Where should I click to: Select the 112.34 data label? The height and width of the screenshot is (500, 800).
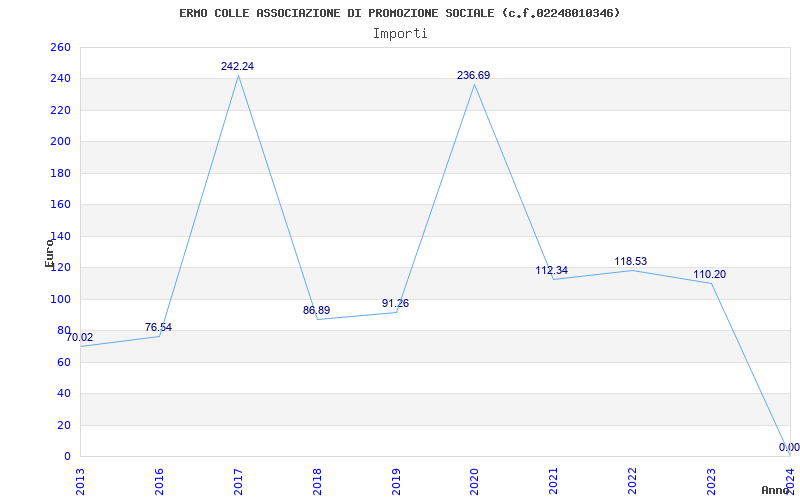pos(552,270)
